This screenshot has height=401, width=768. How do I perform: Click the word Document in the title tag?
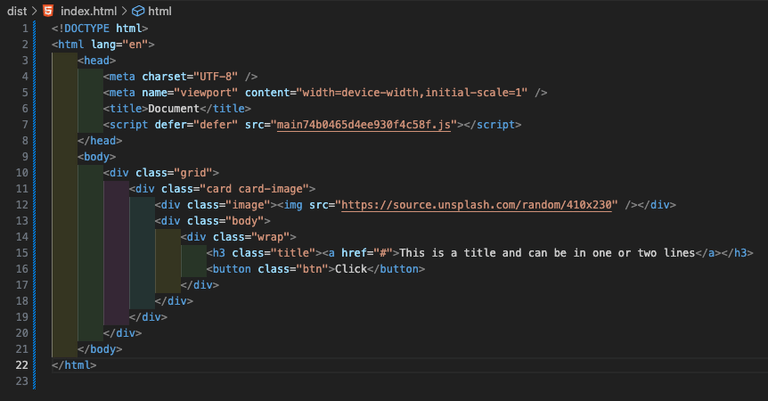click(x=174, y=109)
